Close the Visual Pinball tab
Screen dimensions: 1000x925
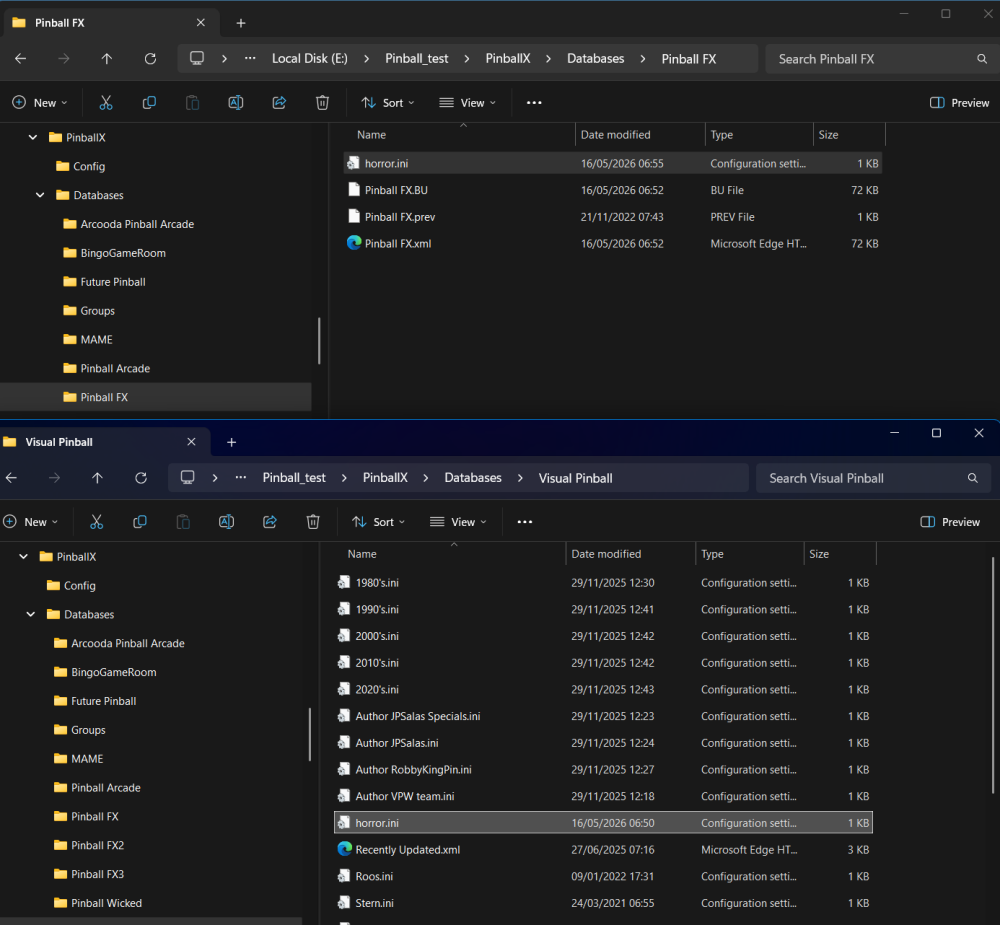pyautogui.click(x=191, y=442)
